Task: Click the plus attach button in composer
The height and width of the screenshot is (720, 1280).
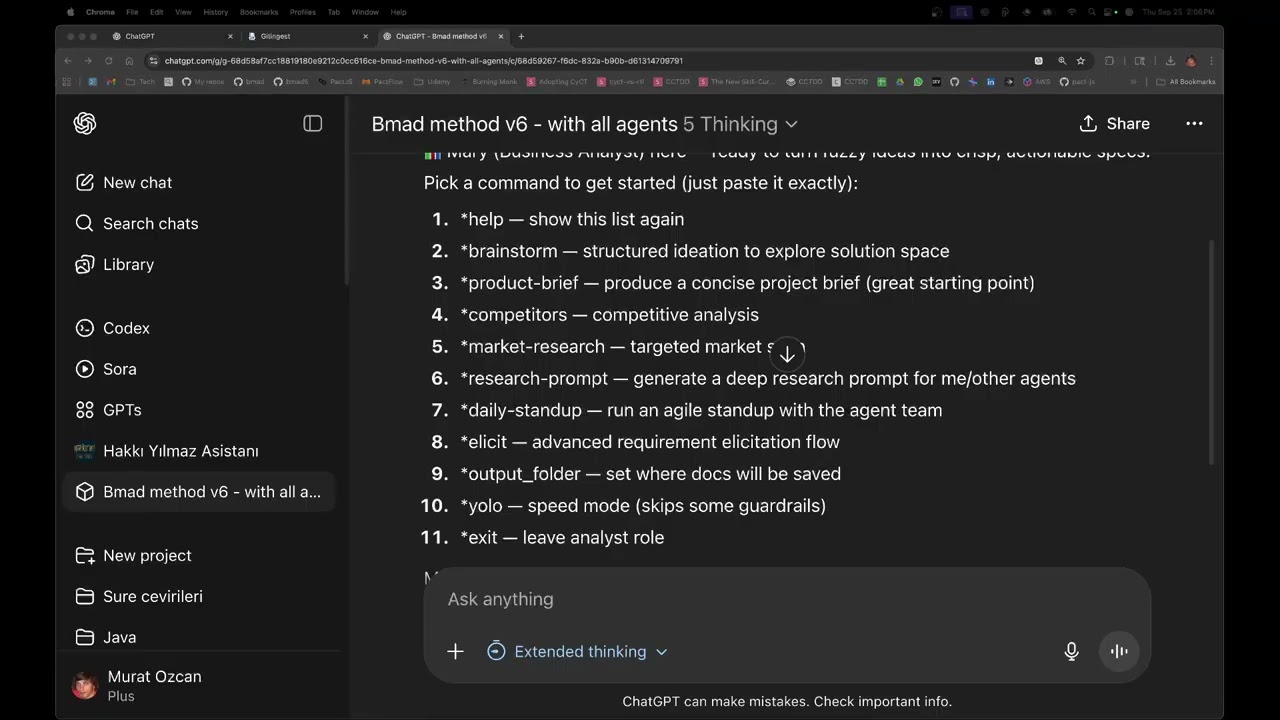Action: [x=455, y=652]
